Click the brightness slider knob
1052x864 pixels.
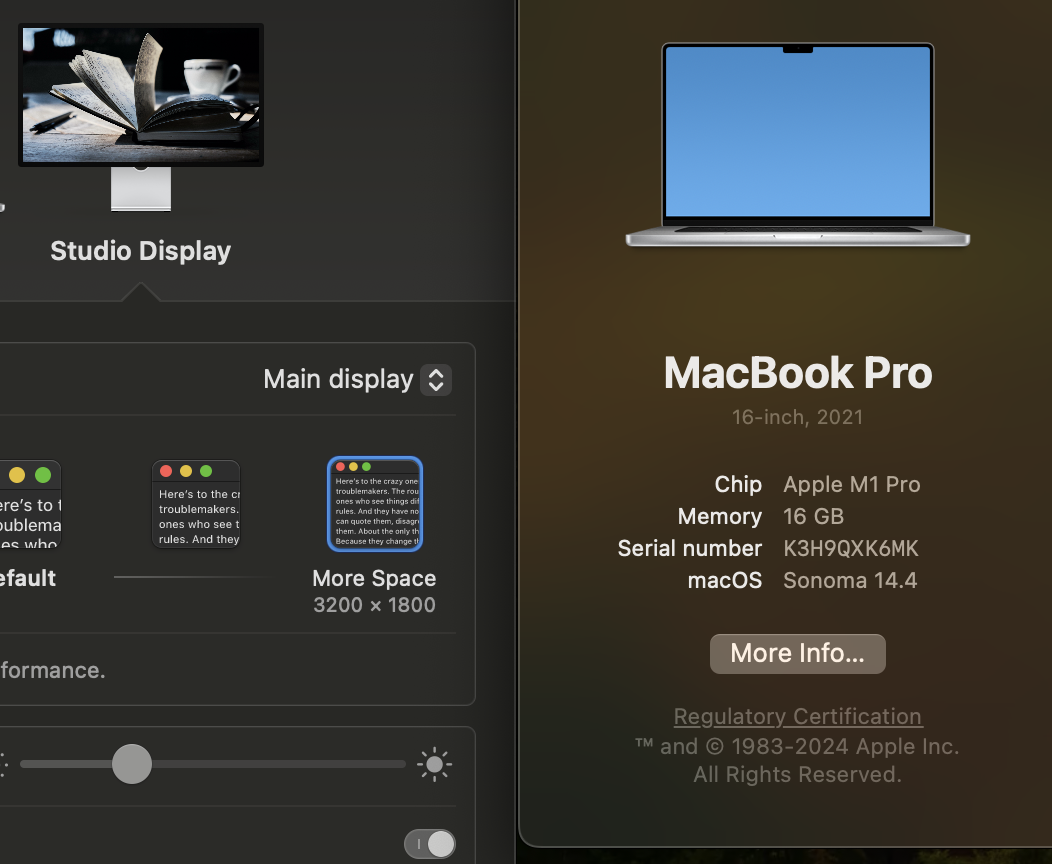[132, 764]
